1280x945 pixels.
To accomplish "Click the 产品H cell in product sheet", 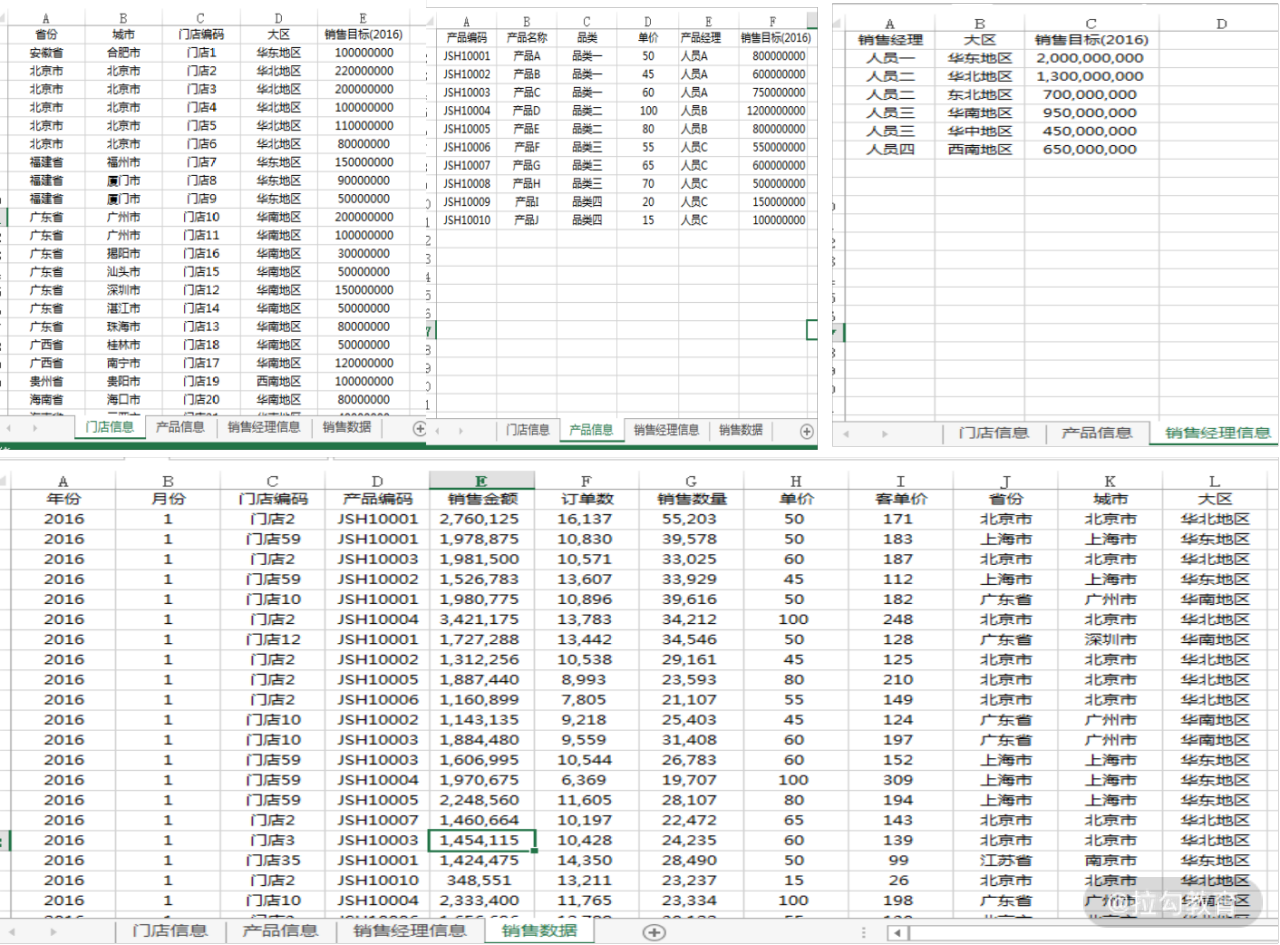I will coord(527,184).
